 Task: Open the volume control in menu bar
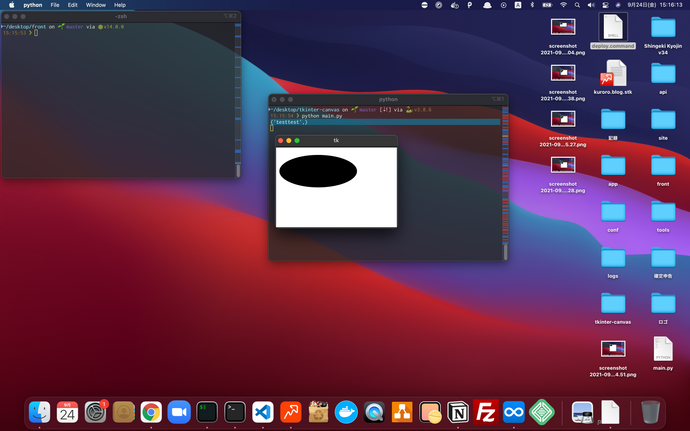[591, 5]
